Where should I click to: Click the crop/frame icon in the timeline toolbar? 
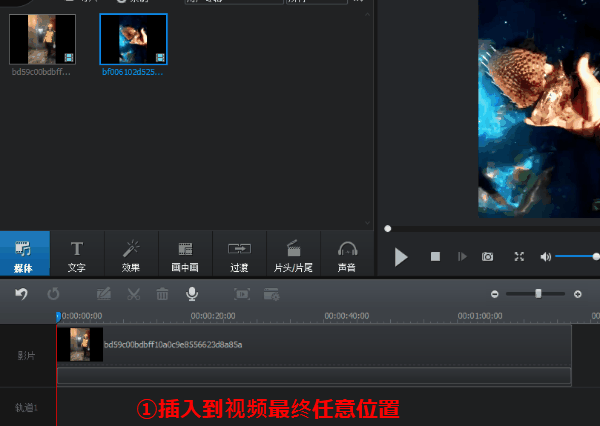[242, 294]
